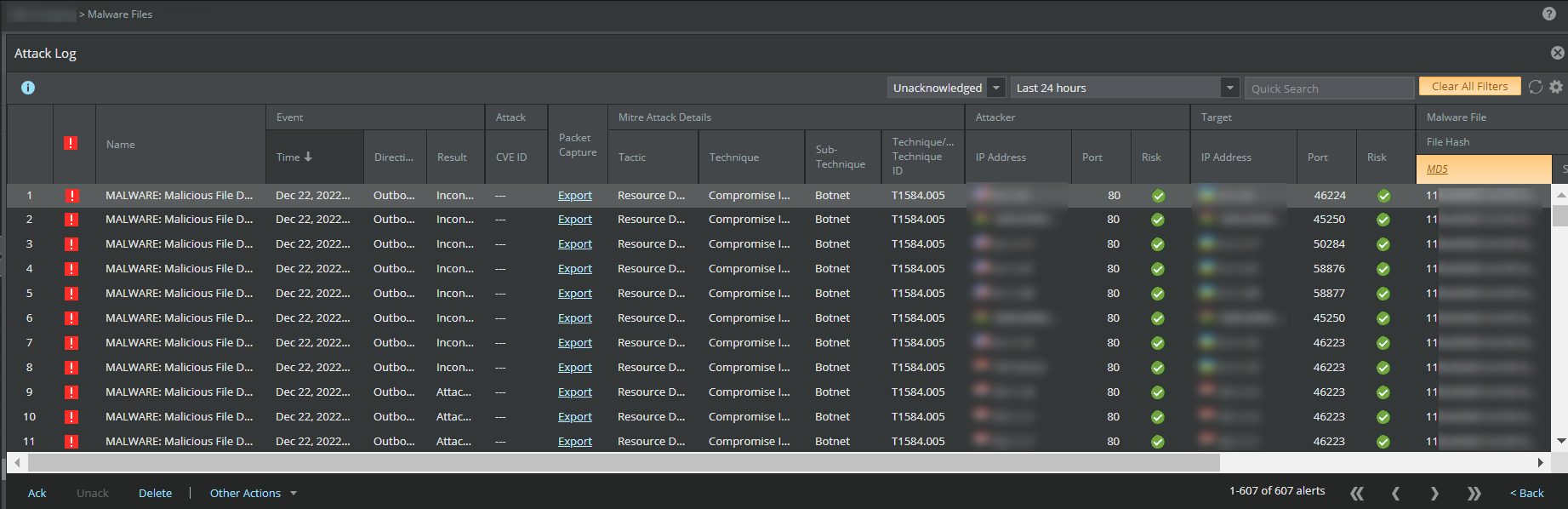The image size is (1568, 509).
Task: Click red severity icon in row 1
Action: tap(72, 196)
